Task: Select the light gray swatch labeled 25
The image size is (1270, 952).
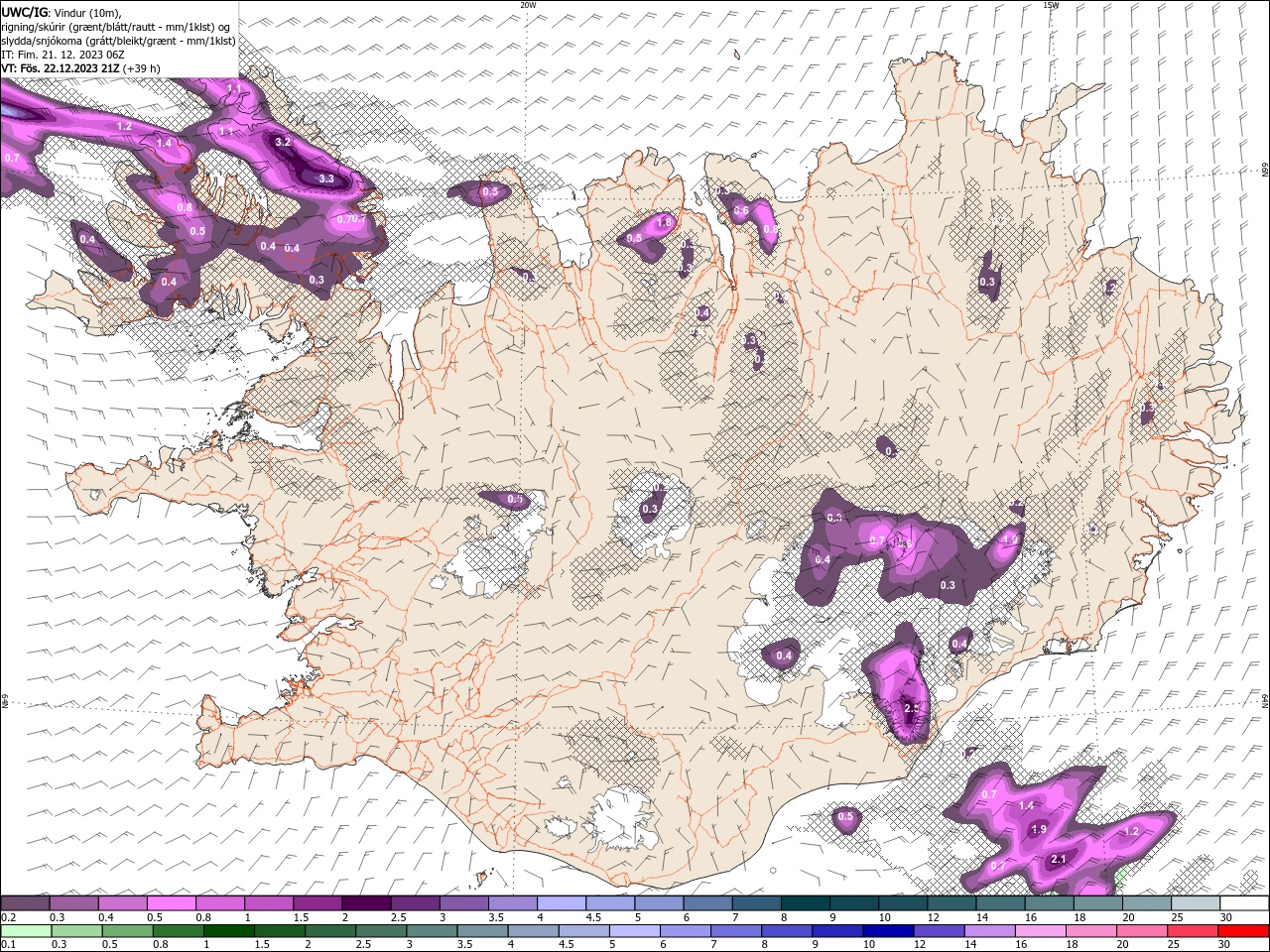Action: tap(1195, 903)
